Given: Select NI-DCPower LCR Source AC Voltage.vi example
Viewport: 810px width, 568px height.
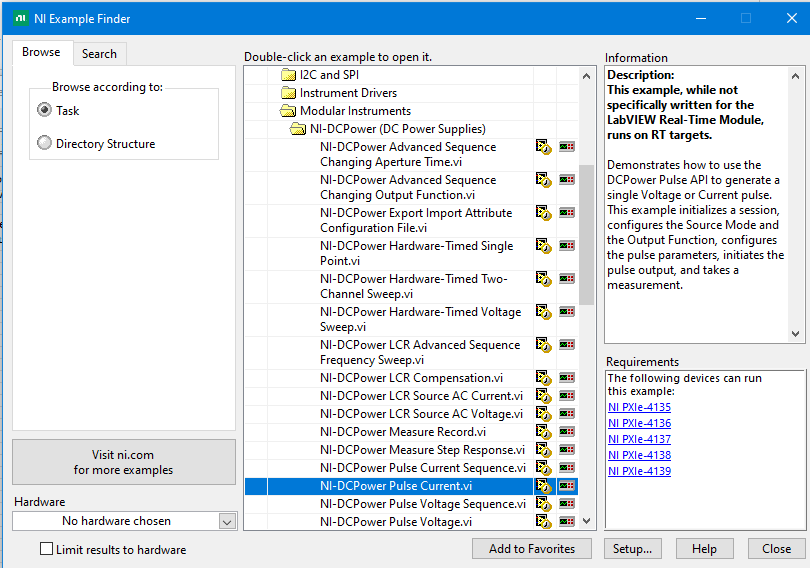Looking at the screenshot, I should tap(421, 414).
